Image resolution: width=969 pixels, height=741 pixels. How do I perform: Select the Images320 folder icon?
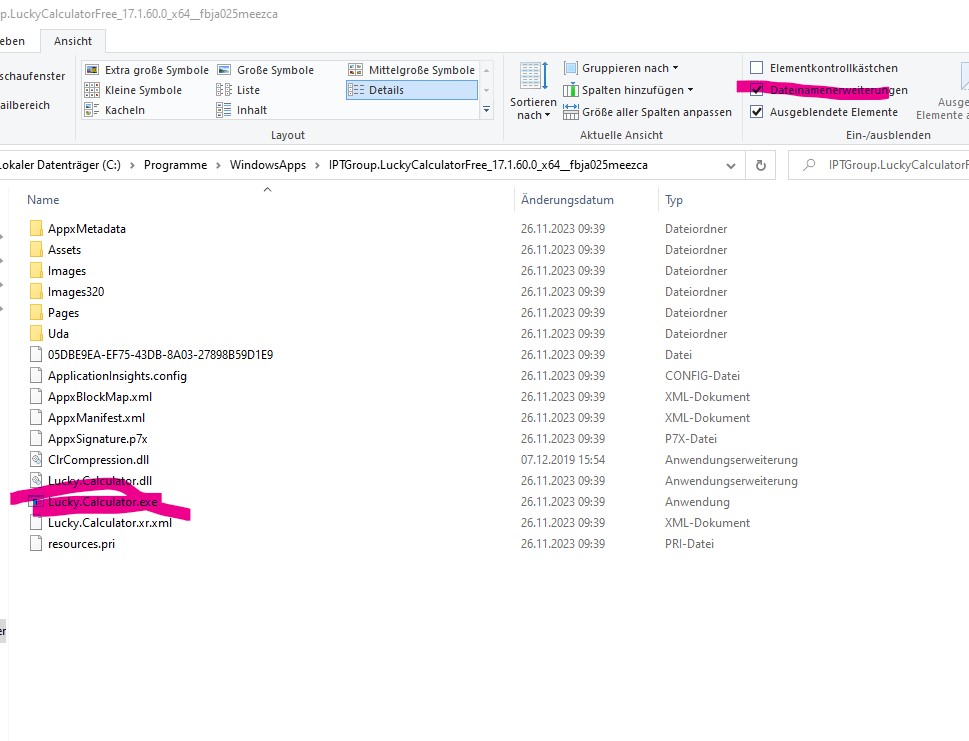click(x=36, y=292)
